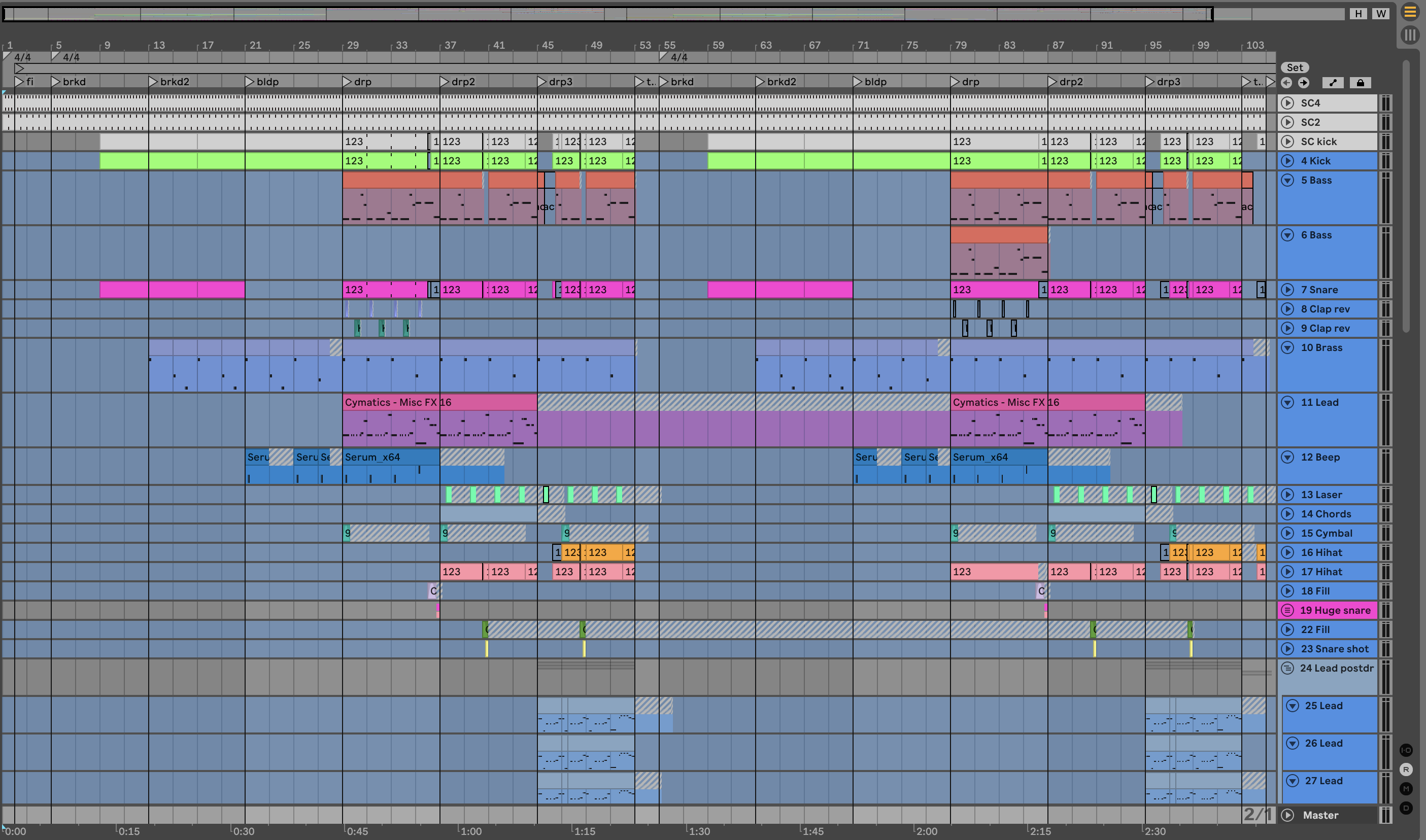The height and width of the screenshot is (840, 1426).
Task: Toggle track Delay section D button
Action: [1406, 809]
